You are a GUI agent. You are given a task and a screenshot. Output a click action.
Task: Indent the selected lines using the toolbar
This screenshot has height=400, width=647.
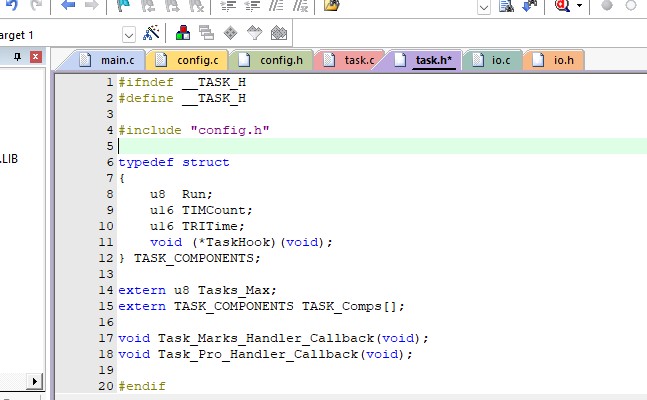pyautogui.click(x=227, y=6)
